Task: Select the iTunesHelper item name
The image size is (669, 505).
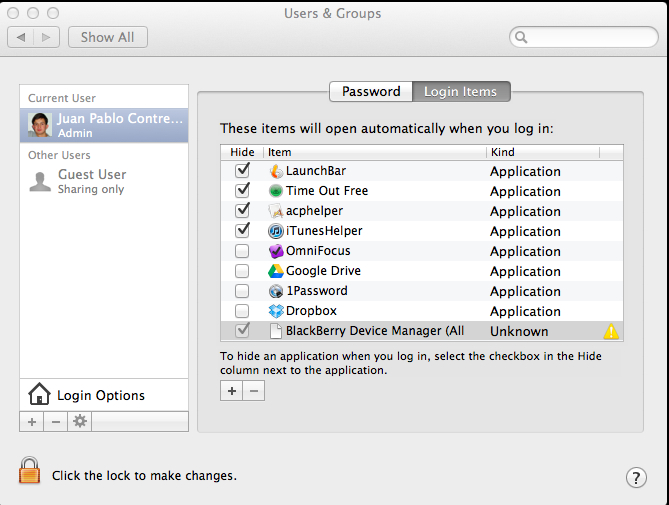Action: click(324, 231)
